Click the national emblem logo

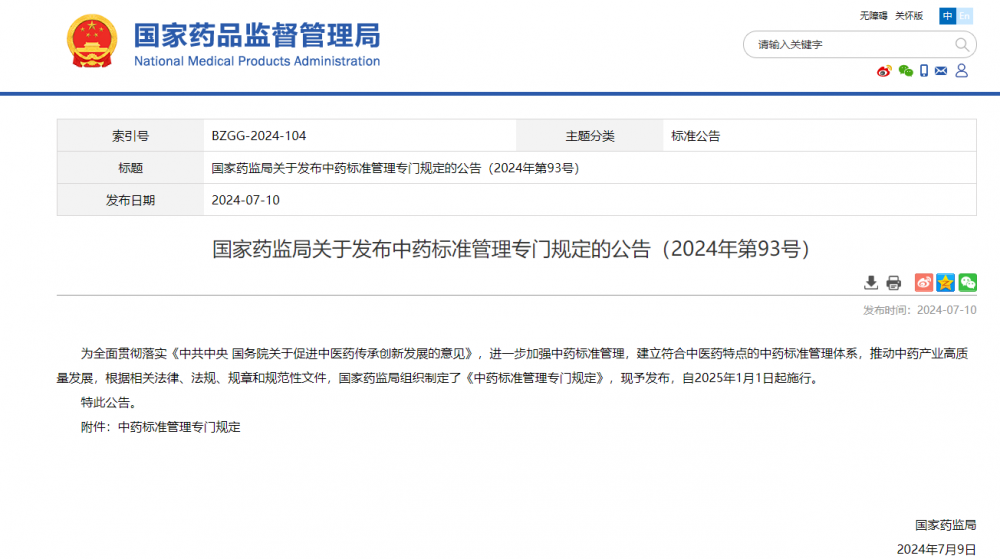tap(92, 41)
